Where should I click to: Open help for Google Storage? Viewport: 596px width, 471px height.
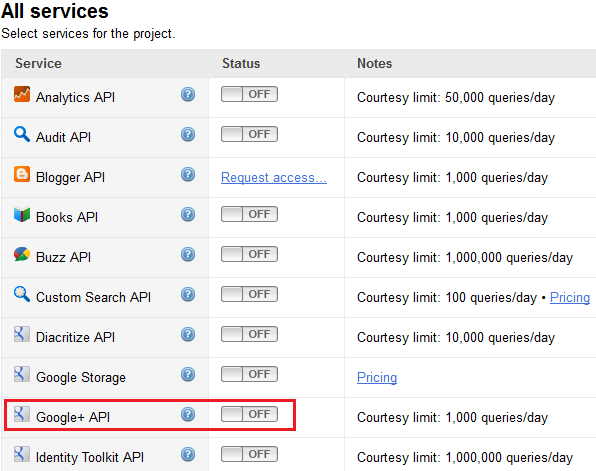tap(188, 374)
